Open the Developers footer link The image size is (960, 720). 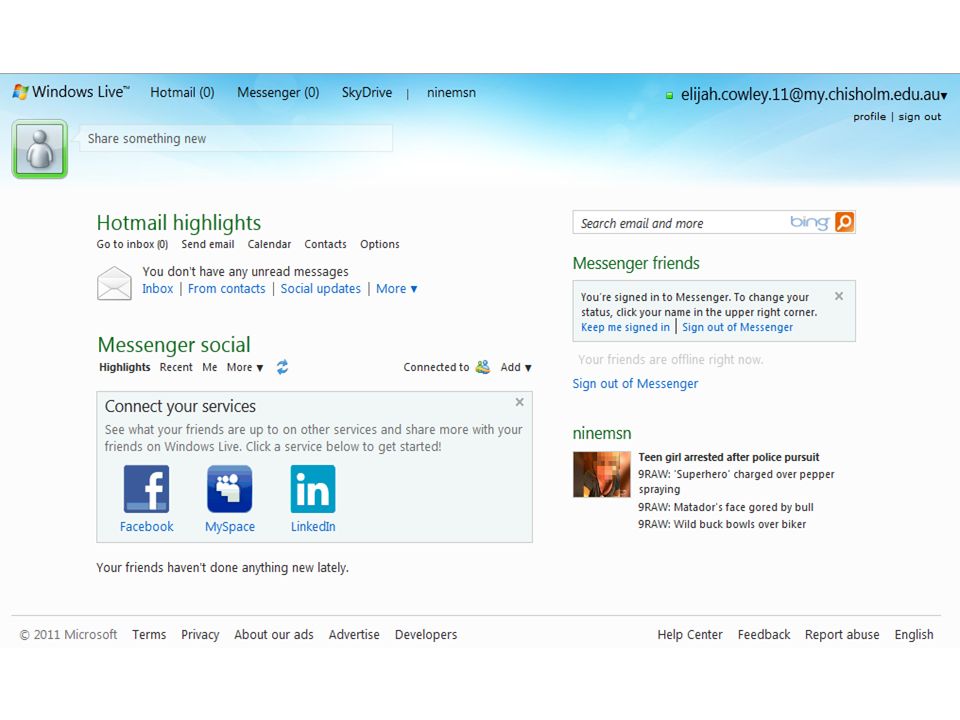[x=426, y=635]
